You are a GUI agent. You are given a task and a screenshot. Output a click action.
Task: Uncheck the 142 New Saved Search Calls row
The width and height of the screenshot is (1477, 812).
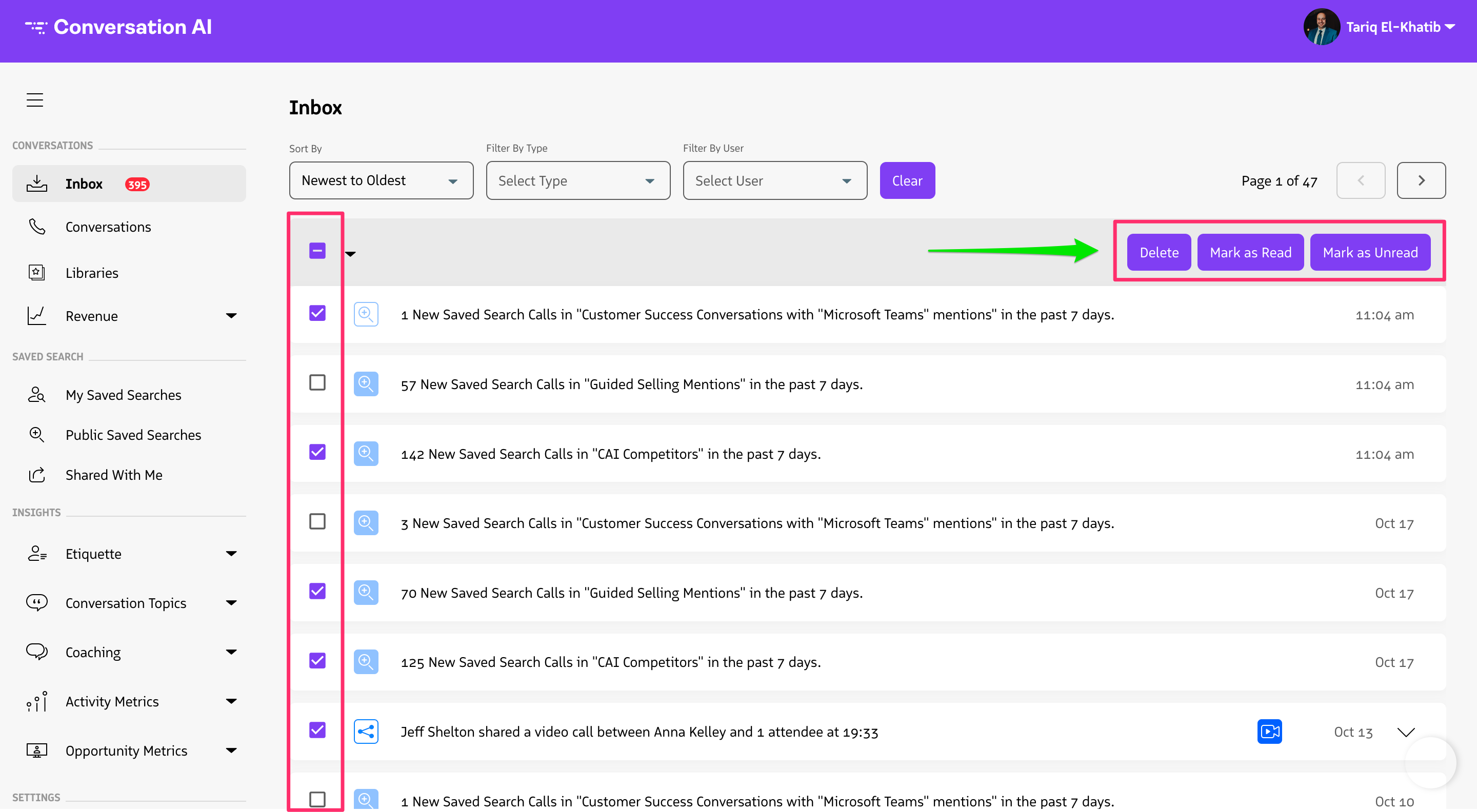(x=317, y=452)
